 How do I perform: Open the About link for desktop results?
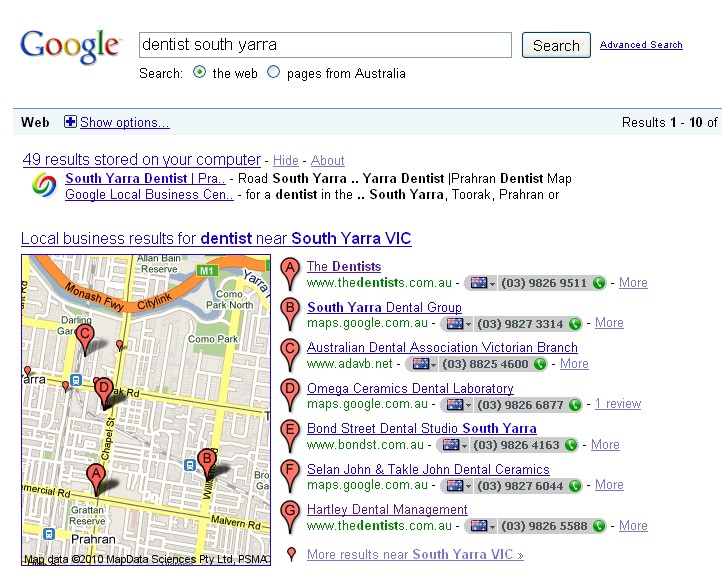tap(327, 160)
